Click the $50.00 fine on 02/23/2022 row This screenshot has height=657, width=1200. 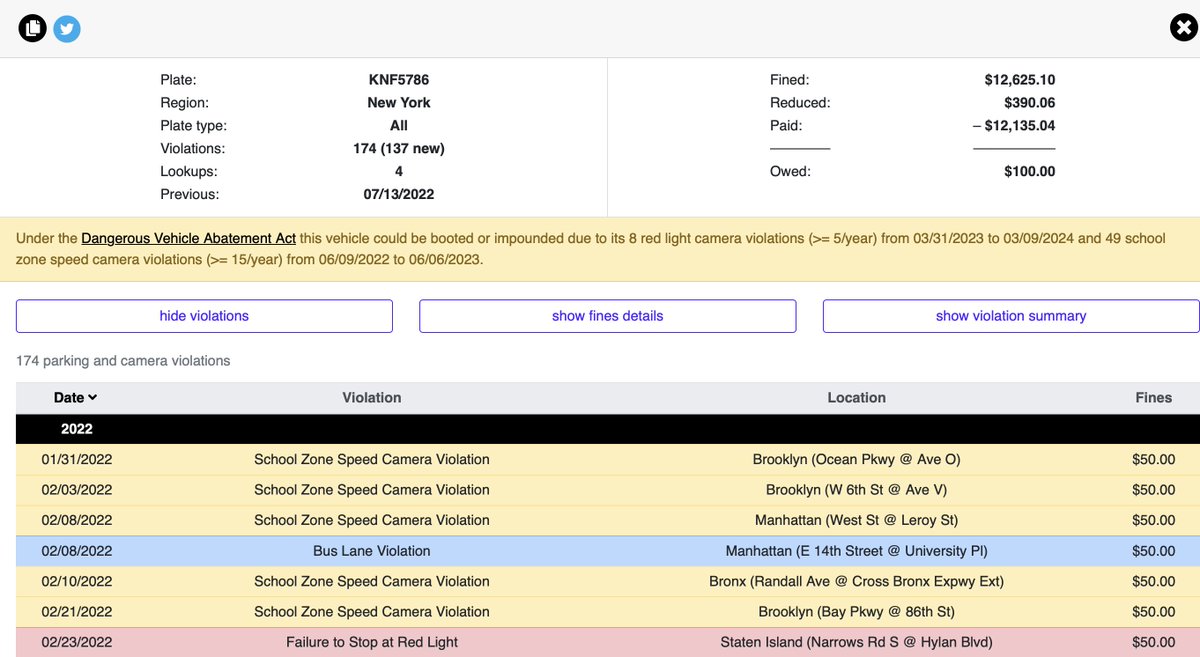[1154, 642]
